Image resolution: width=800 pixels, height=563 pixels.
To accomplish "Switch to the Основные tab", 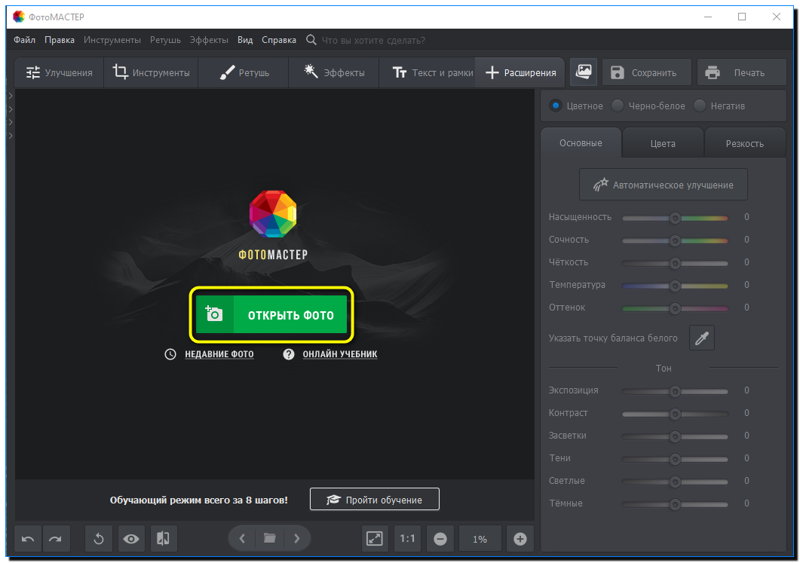I will 581,143.
